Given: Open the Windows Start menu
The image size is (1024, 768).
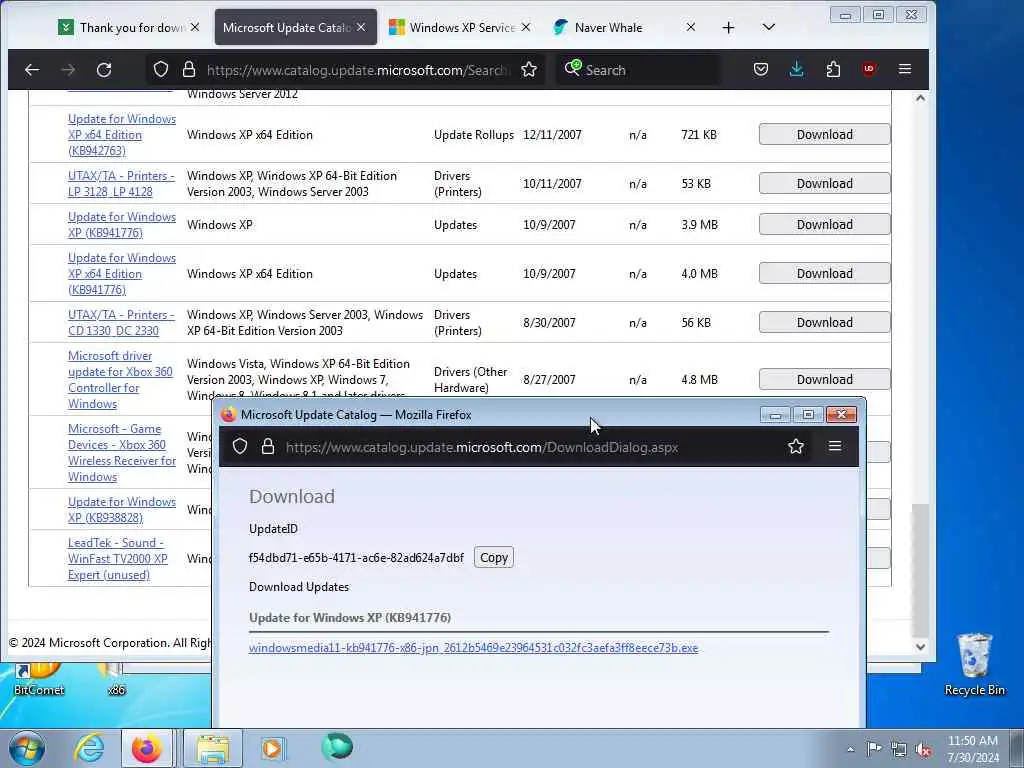Looking at the screenshot, I should (27, 748).
